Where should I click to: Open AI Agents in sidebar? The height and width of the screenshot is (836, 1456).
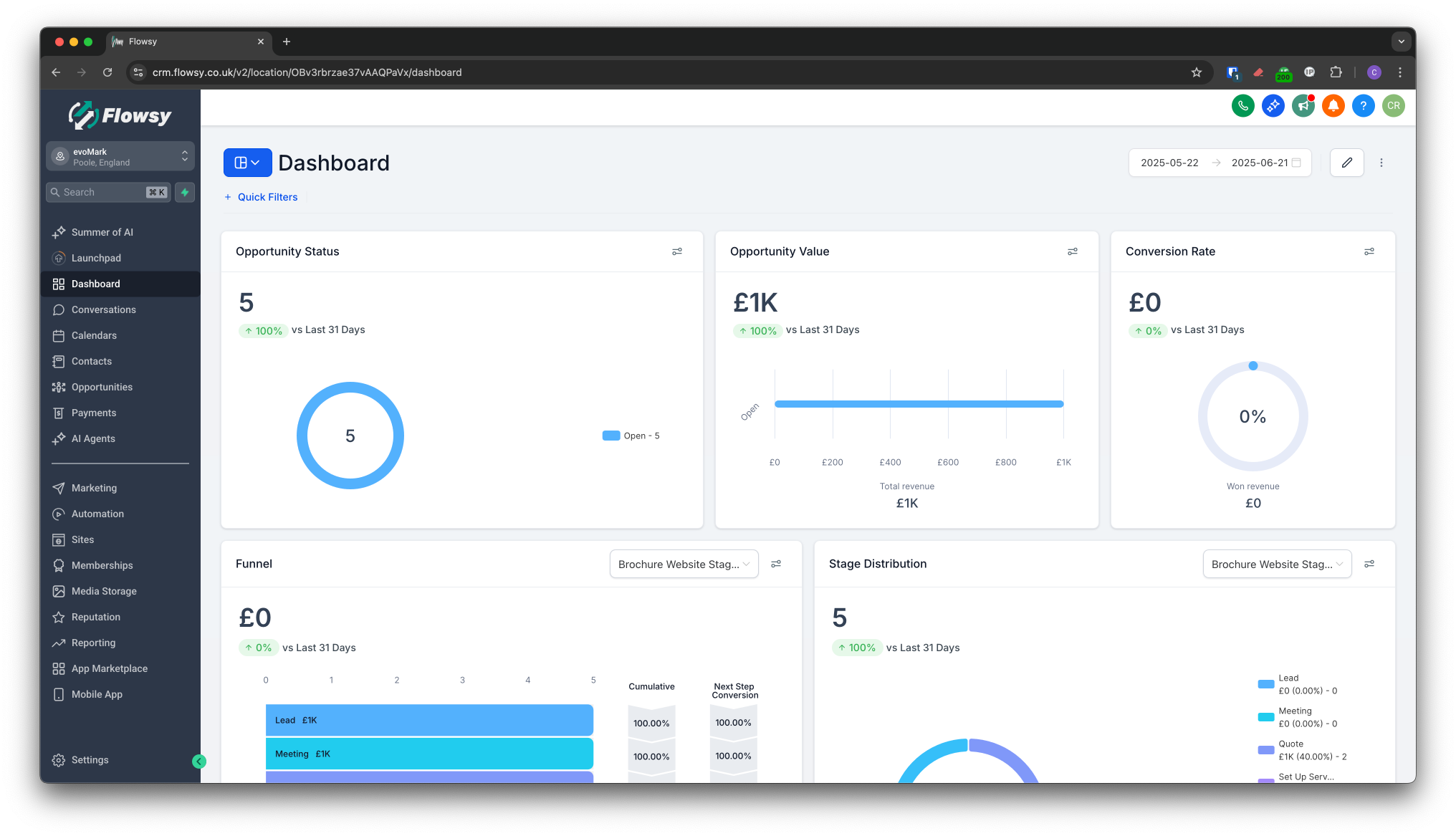point(120,438)
